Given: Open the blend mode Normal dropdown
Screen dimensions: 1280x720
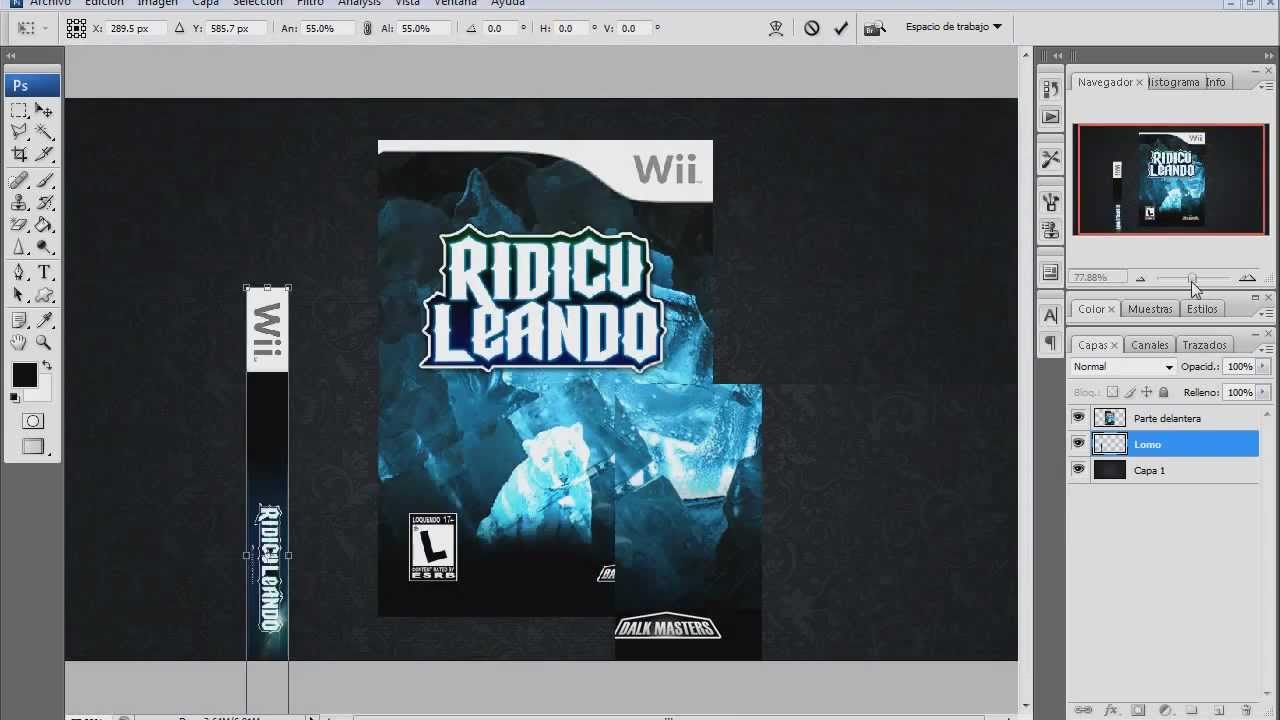Looking at the screenshot, I should [x=1122, y=367].
